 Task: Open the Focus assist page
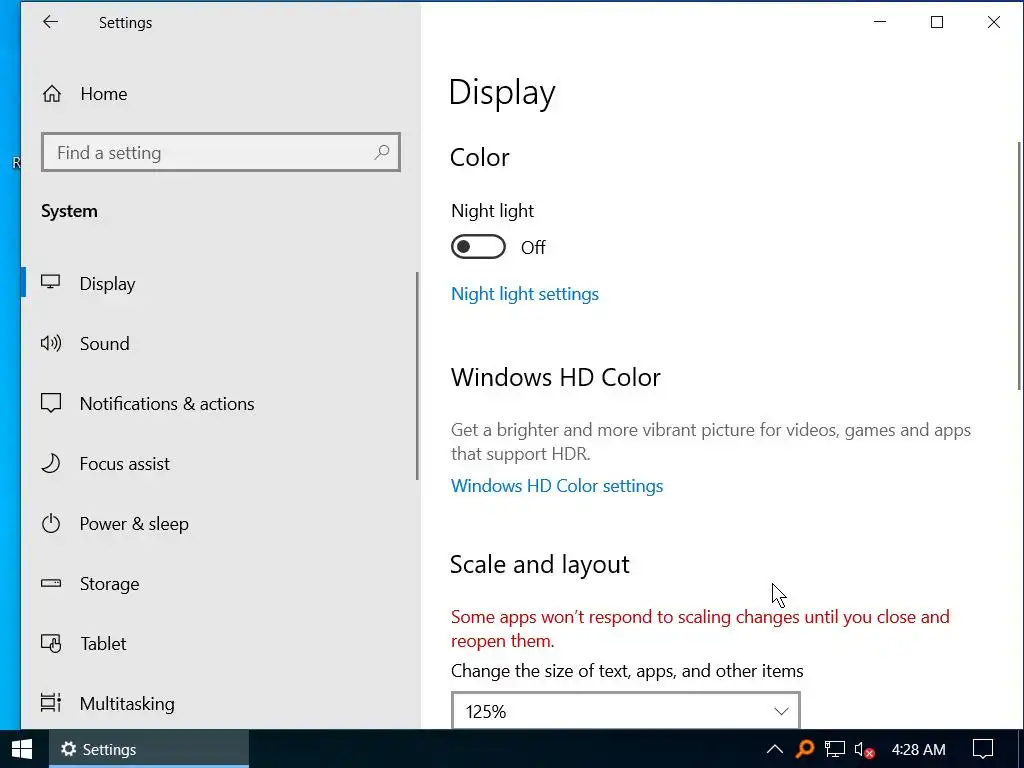point(219,464)
